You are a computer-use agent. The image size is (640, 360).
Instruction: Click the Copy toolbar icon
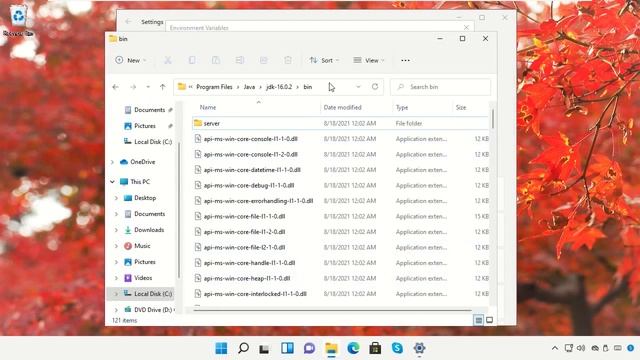pos(192,60)
